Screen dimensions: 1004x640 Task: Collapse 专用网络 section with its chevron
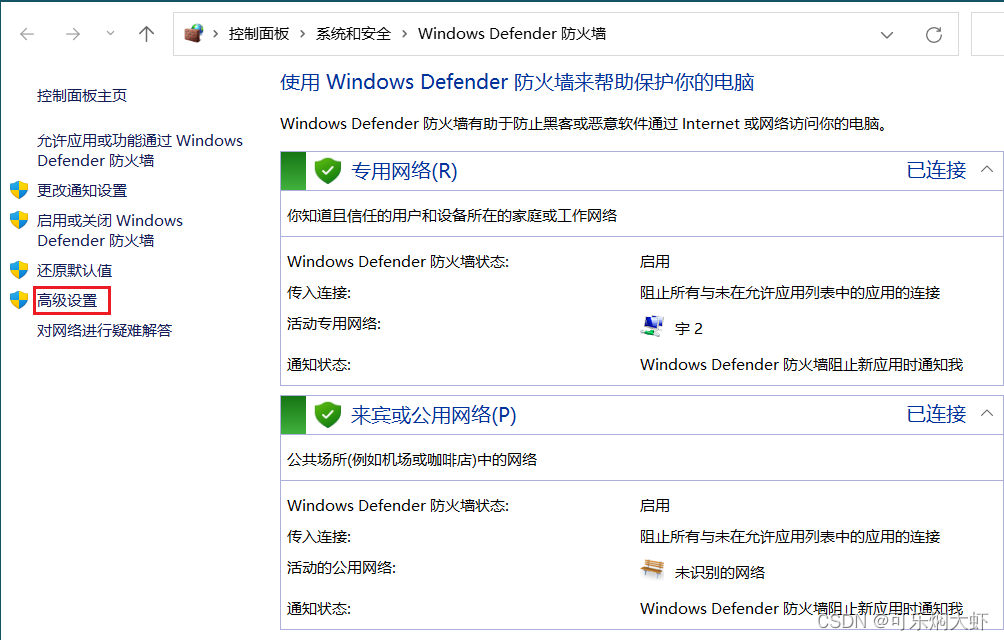(x=987, y=170)
